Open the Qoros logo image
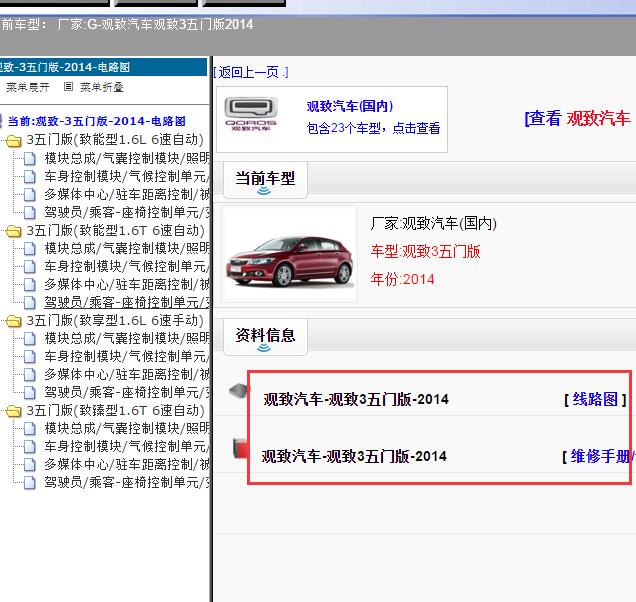 pyautogui.click(x=251, y=114)
